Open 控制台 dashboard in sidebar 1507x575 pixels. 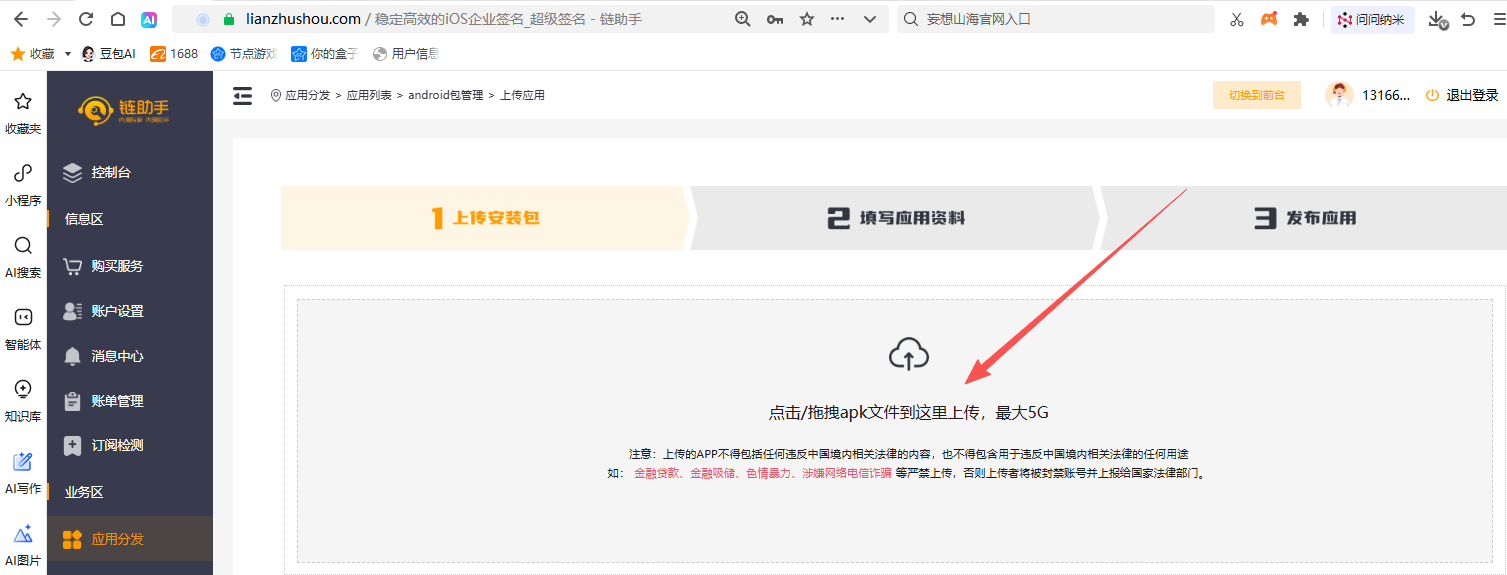point(110,172)
